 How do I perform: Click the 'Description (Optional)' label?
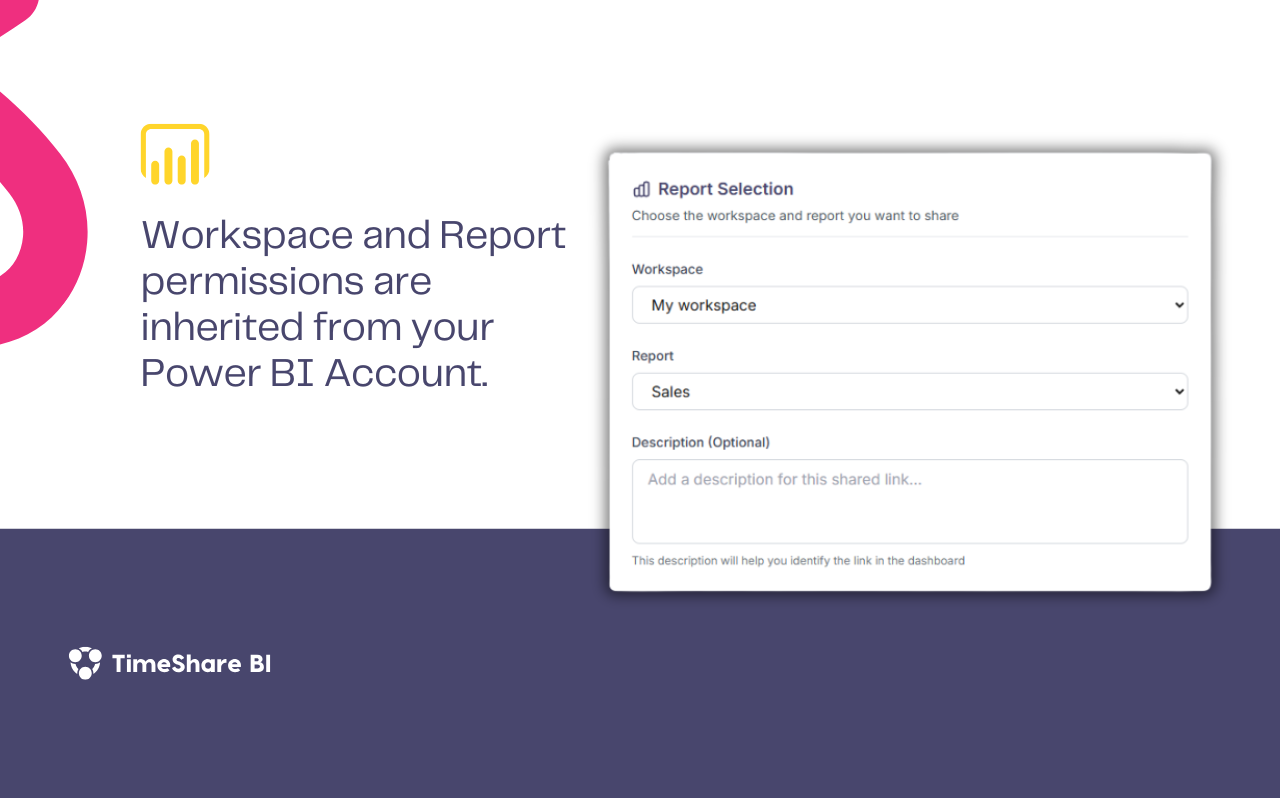tap(701, 442)
